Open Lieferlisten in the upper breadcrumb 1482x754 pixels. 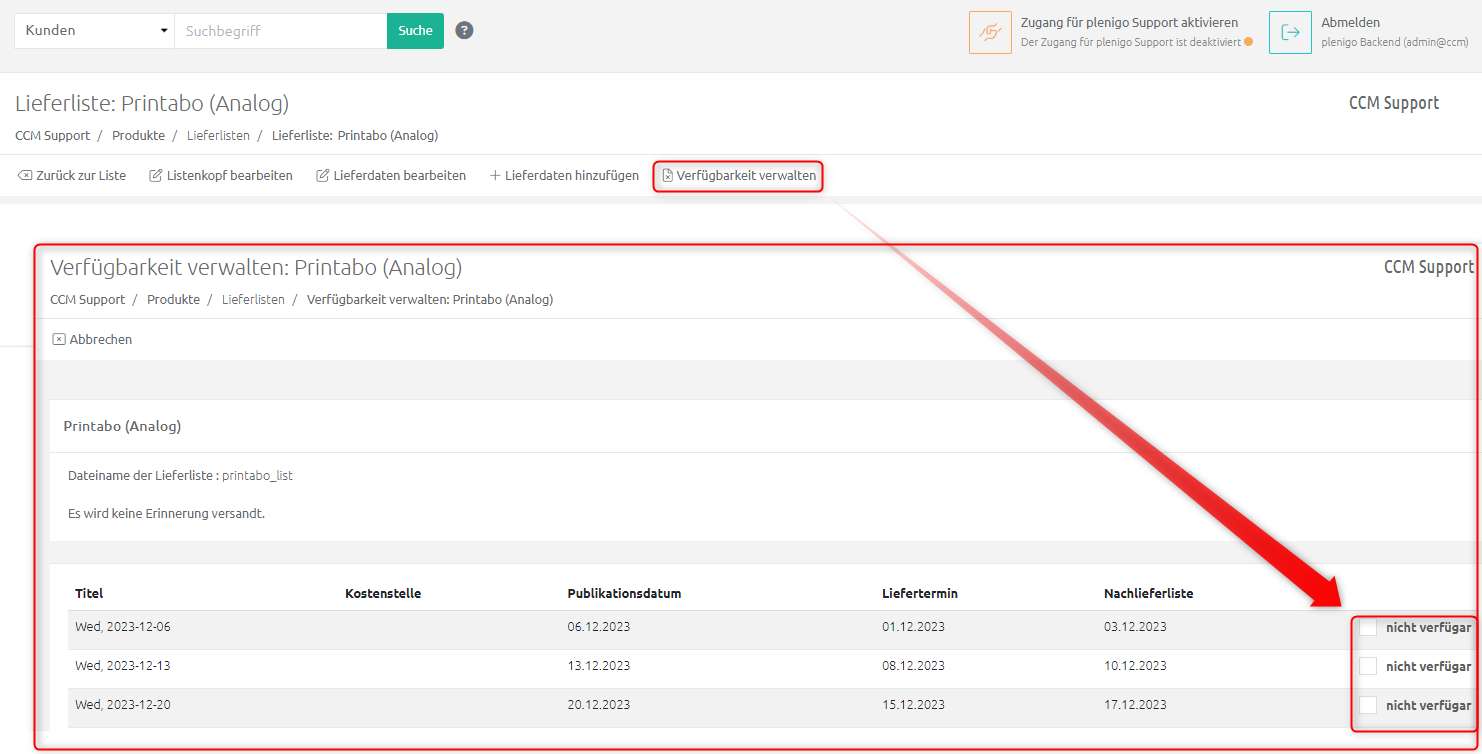pyautogui.click(x=218, y=135)
